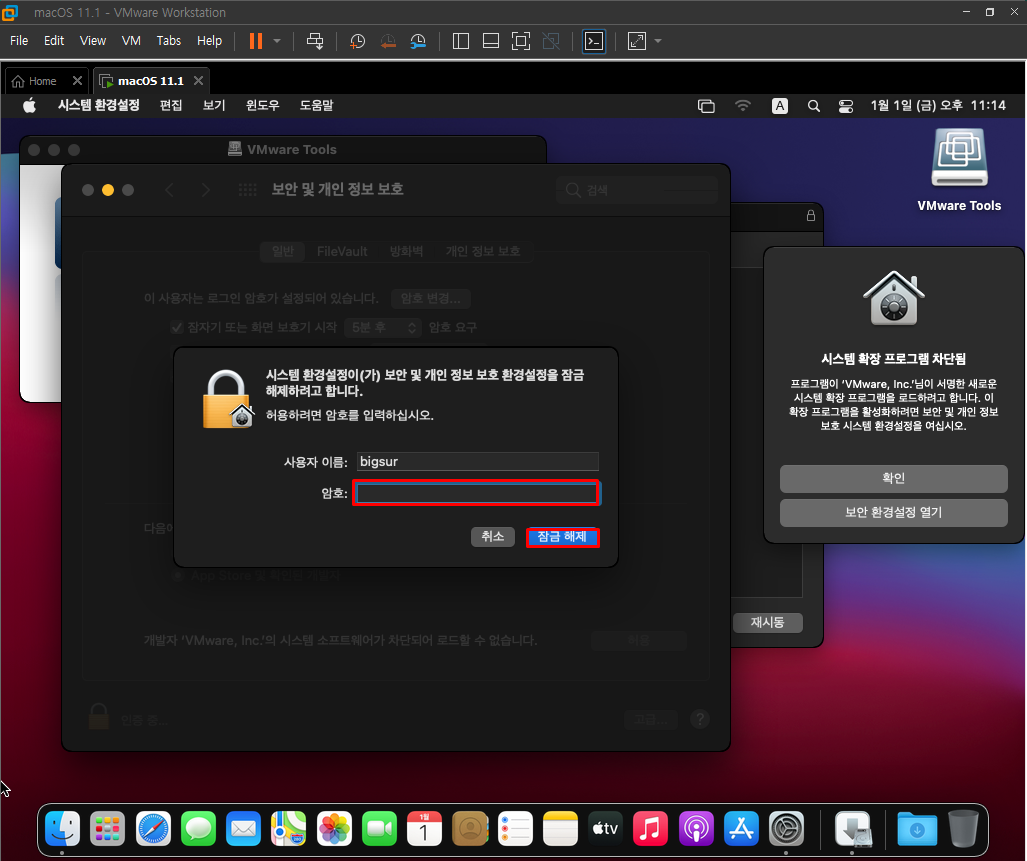Open the 시스템 환경설정 menu in macOS menu bar
The height and width of the screenshot is (861, 1027).
click(98, 105)
